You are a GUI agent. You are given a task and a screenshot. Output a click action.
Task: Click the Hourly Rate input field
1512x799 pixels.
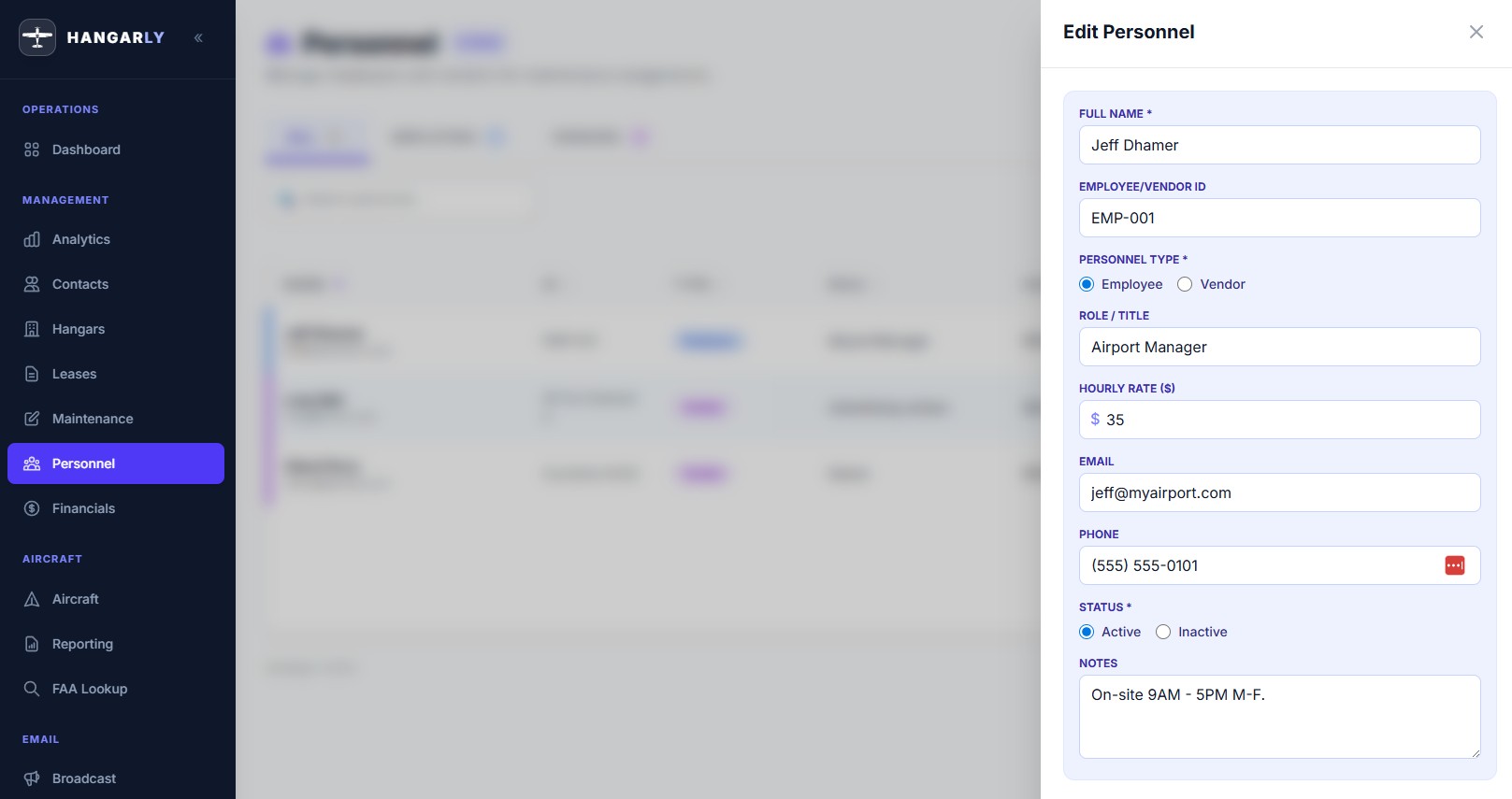click(1279, 420)
